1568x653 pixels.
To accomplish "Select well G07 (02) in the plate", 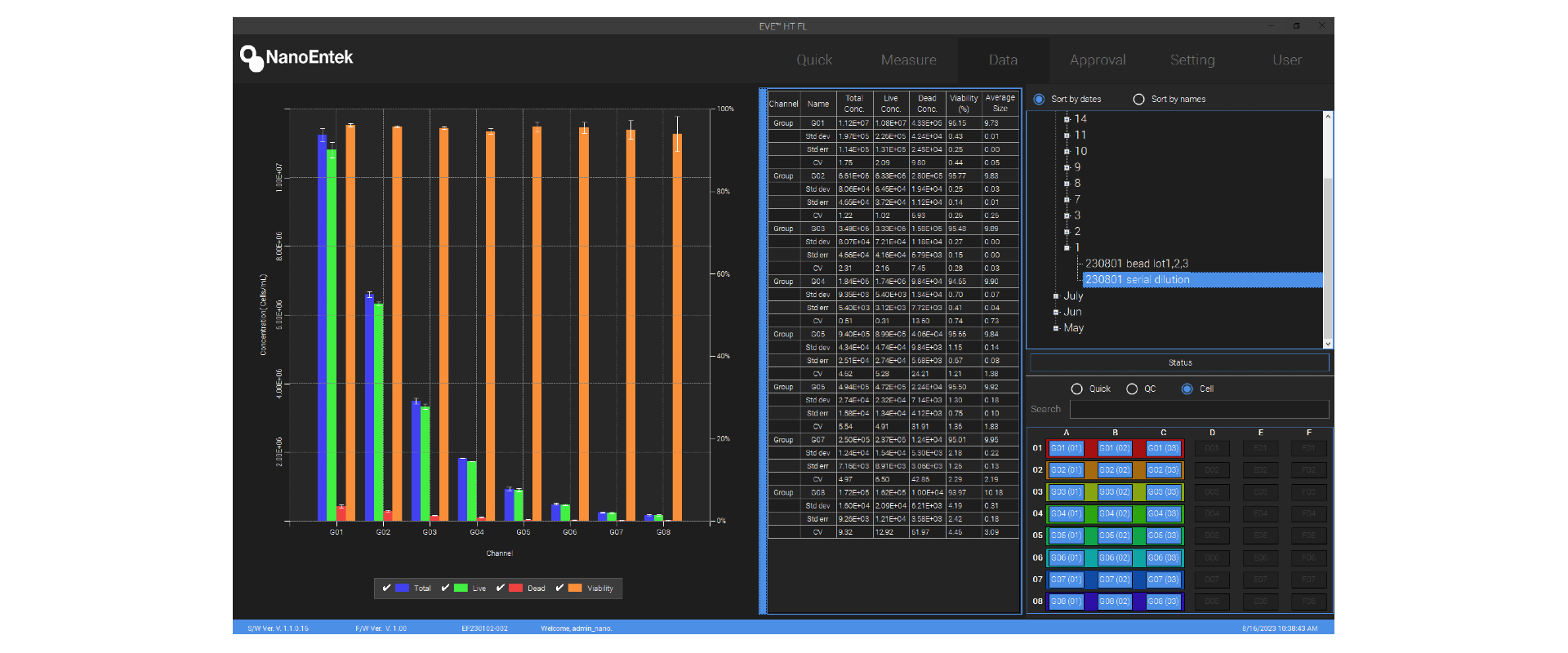I will (x=1114, y=580).
